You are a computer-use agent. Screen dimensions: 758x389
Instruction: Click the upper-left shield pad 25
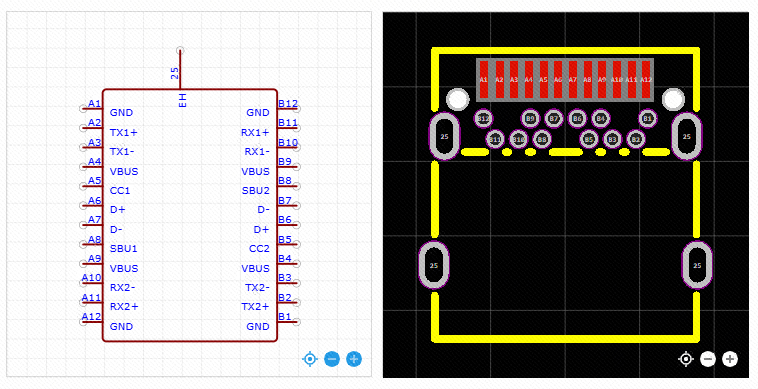click(444, 136)
